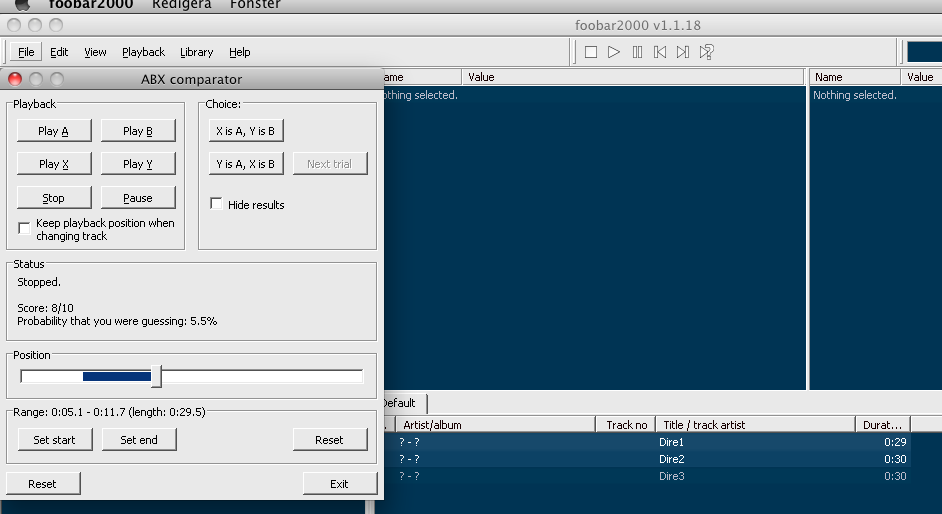Click the Set start button
Image resolution: width=942 pixels, height=514 pixels.
(x=55, y=440)
